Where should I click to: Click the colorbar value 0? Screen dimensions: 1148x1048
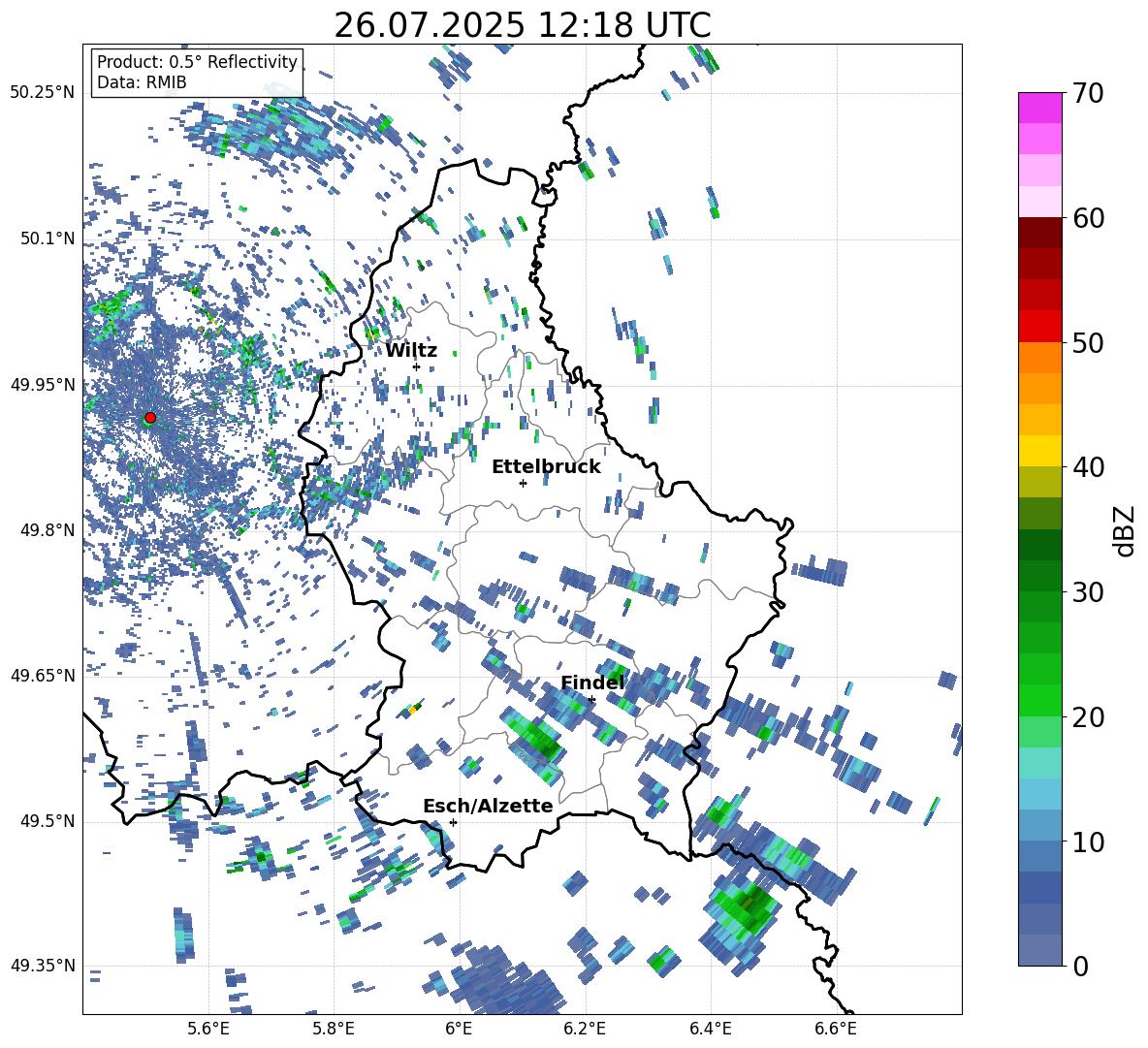tap(1080, 966)
